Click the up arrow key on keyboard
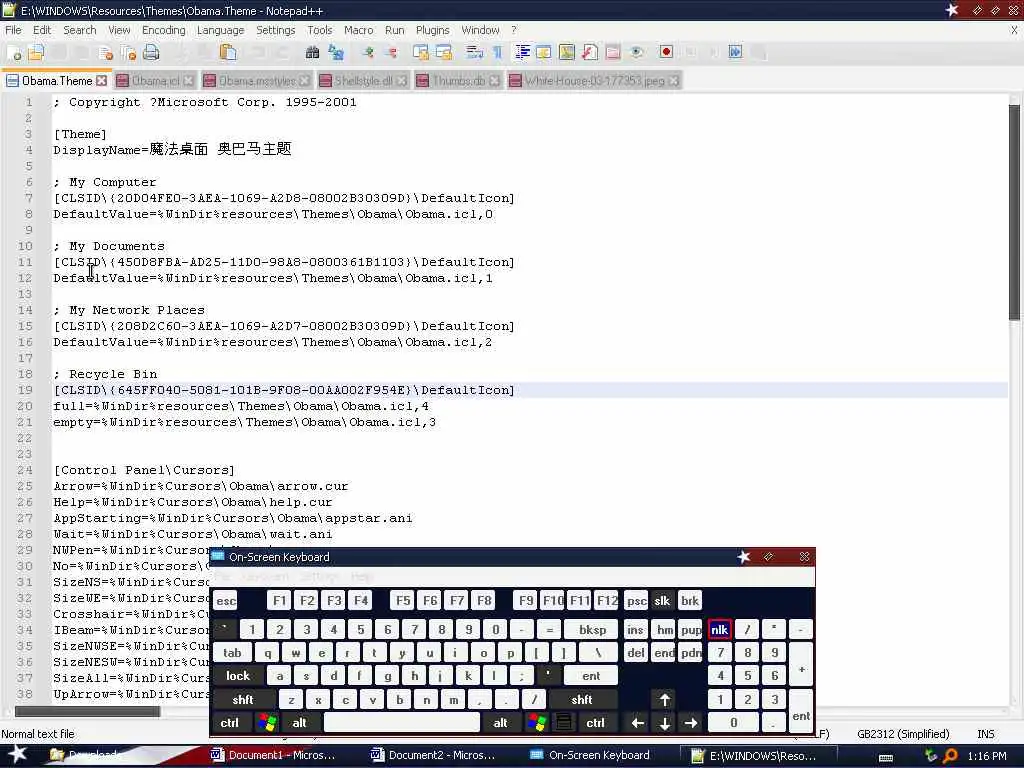 click(664, 699)
